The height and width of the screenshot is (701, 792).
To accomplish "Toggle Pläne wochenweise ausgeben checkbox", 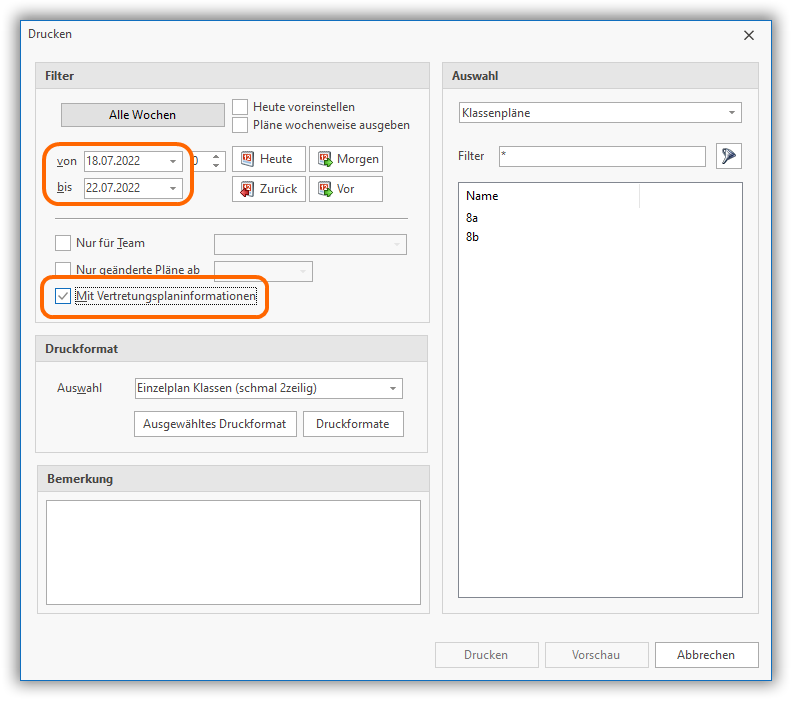I will (x=240, y=125).
